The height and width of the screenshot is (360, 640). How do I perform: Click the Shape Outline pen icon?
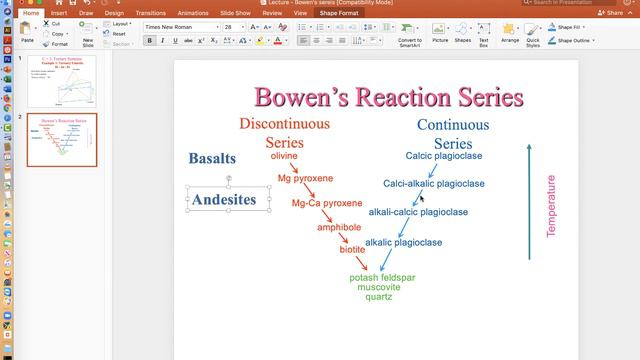(x=552, y=40)
